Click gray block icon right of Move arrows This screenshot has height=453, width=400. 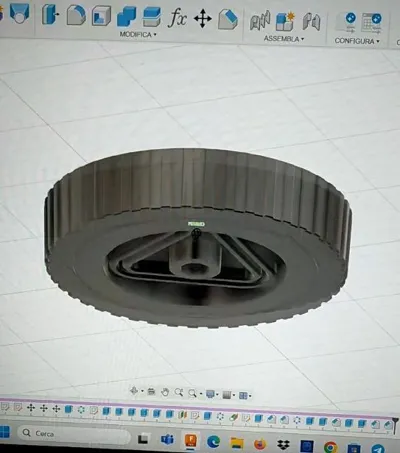228,19
